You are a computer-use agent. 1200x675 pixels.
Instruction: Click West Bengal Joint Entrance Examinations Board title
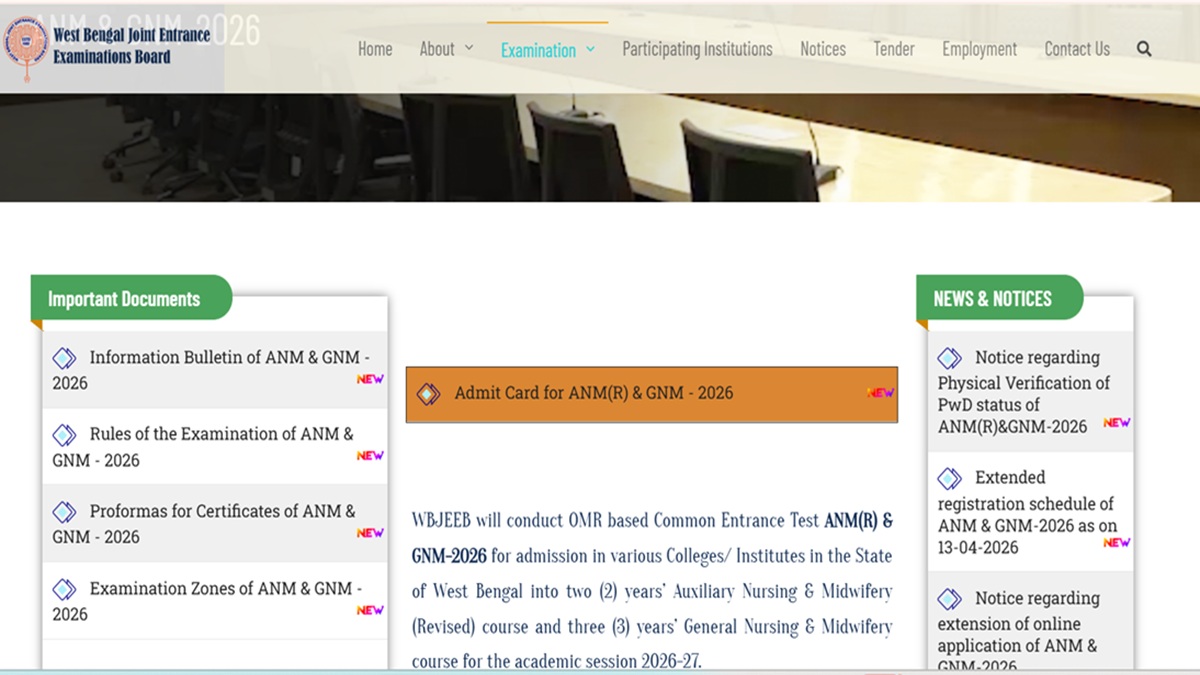coord(131,46)
